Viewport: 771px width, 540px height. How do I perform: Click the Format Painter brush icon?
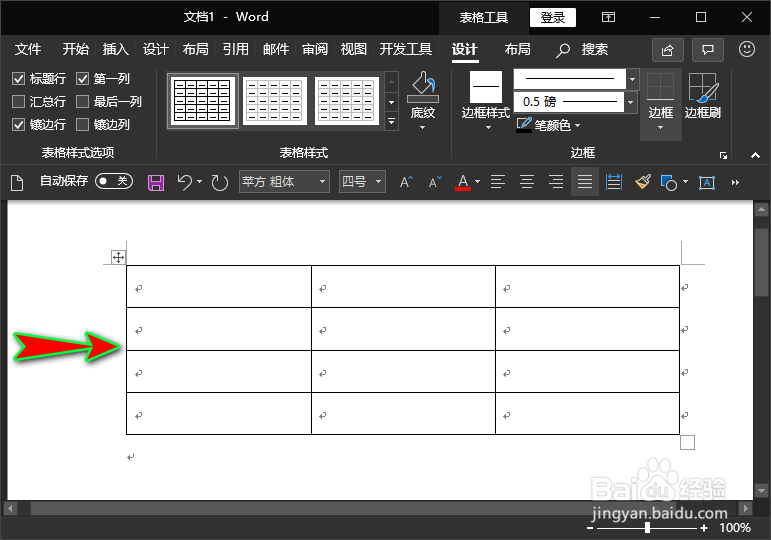coord(643,182)
